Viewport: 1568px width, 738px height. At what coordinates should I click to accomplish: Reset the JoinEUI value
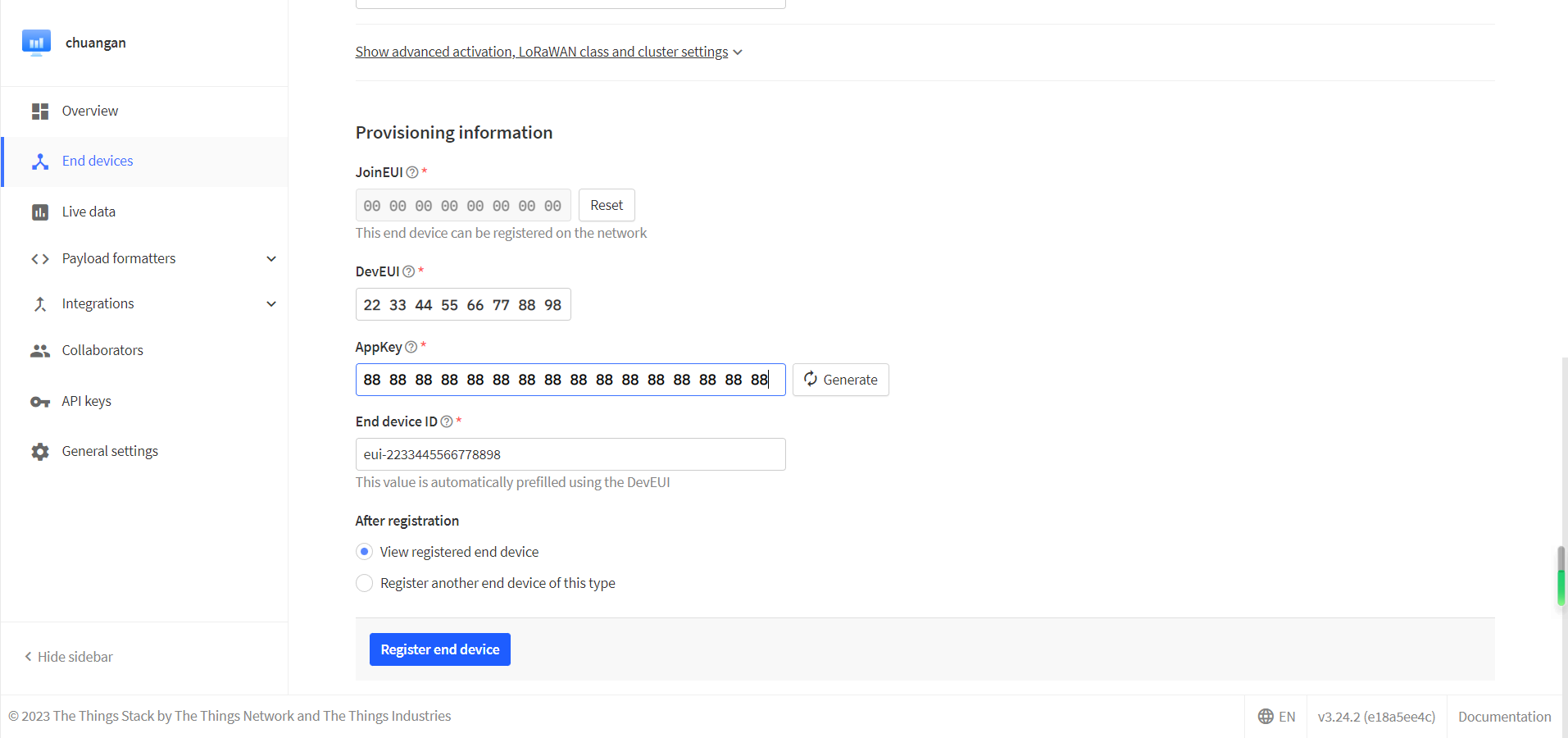607,205
